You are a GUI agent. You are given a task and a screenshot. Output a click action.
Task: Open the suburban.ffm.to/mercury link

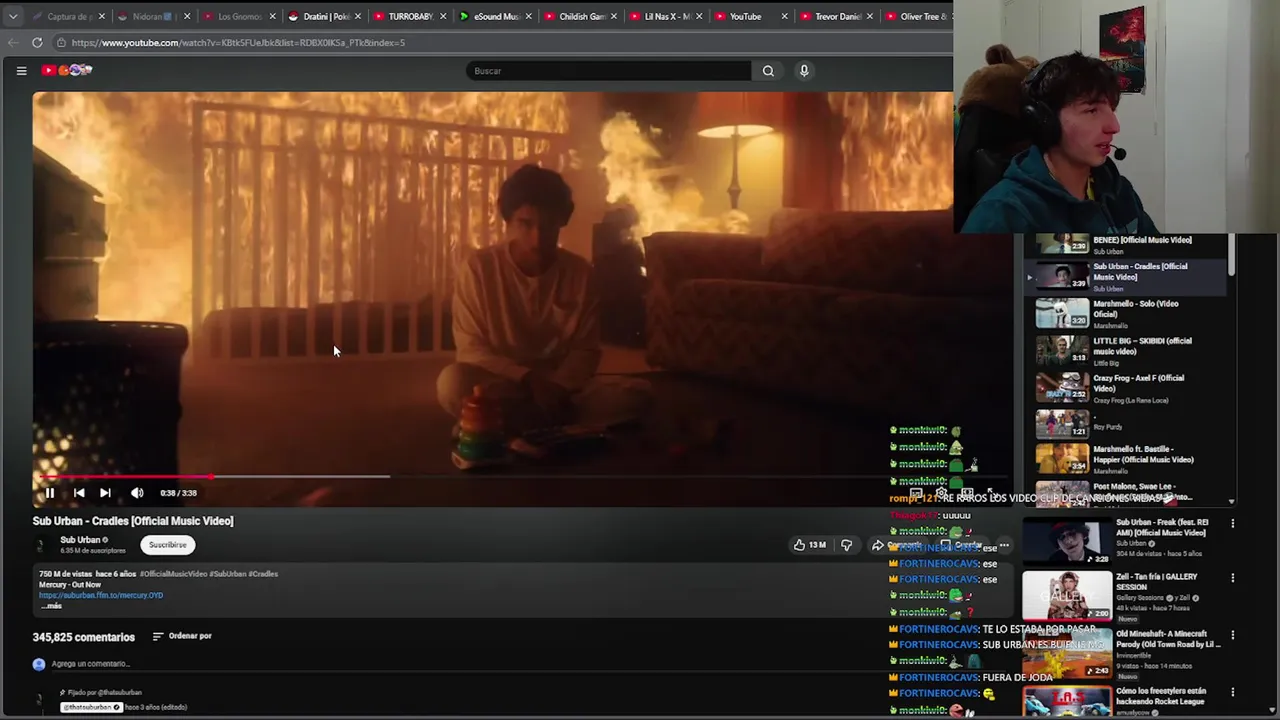[x=101, y=595]
